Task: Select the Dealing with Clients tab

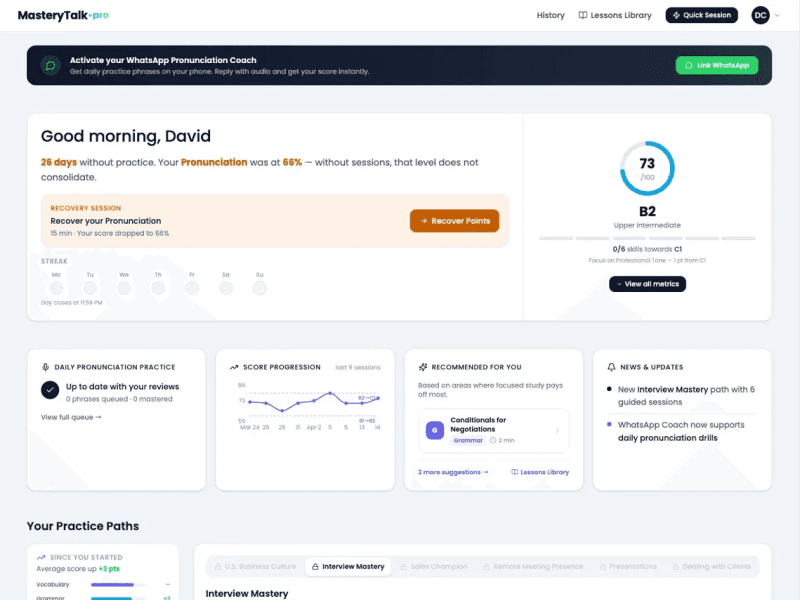Action: click(x=711, y=566)
